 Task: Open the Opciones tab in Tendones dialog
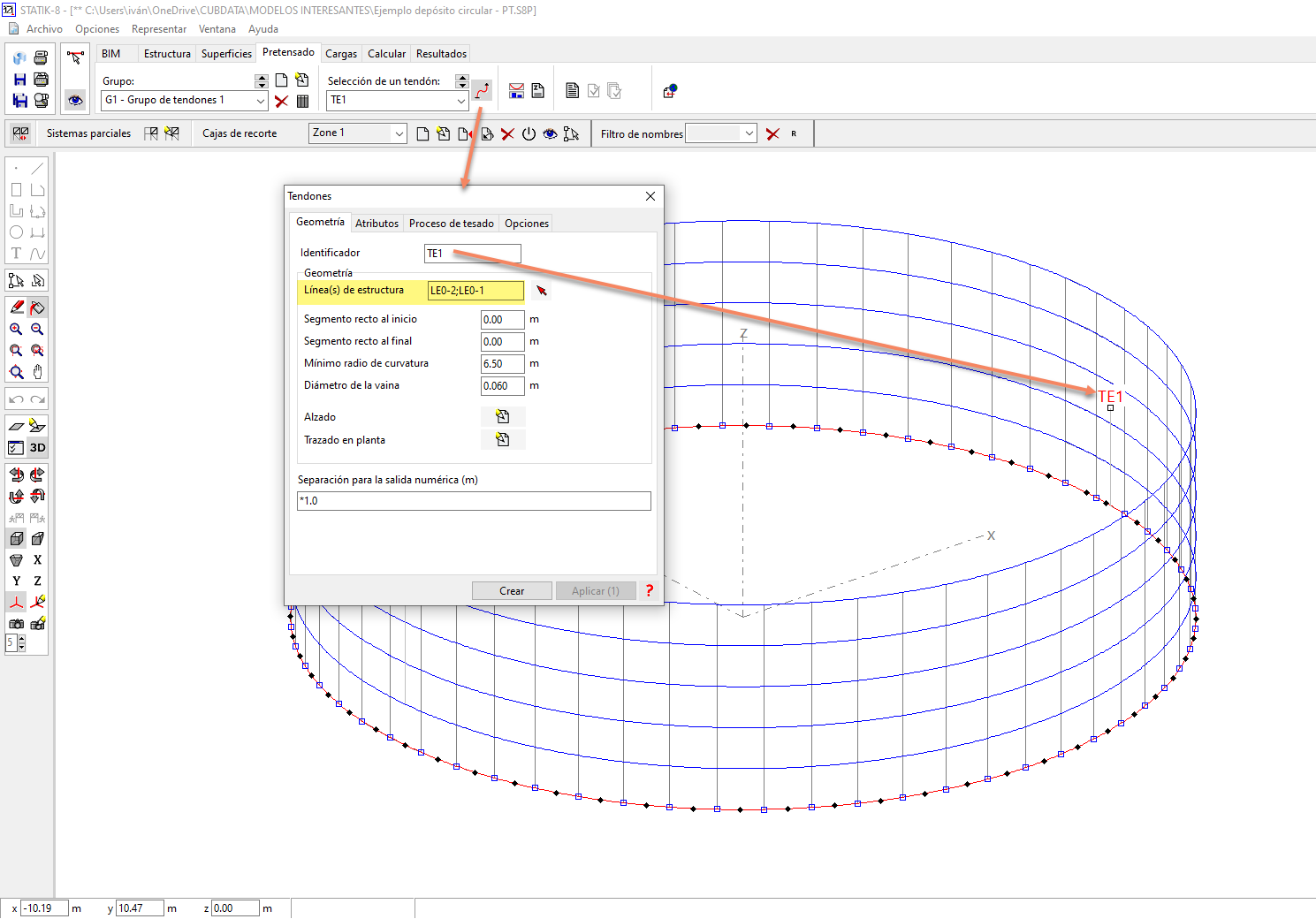(527, 224)
